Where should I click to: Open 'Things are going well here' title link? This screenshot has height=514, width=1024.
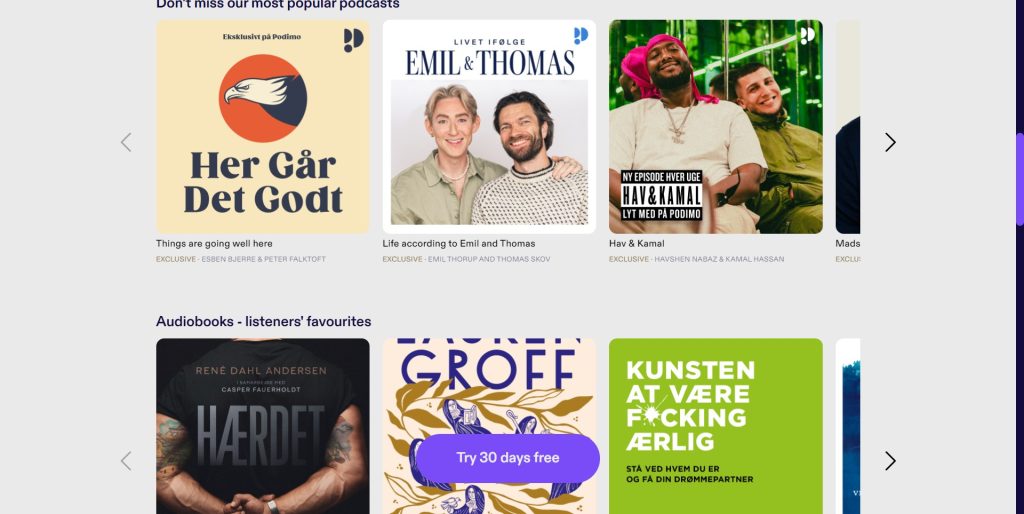click(x=214, y=244)
